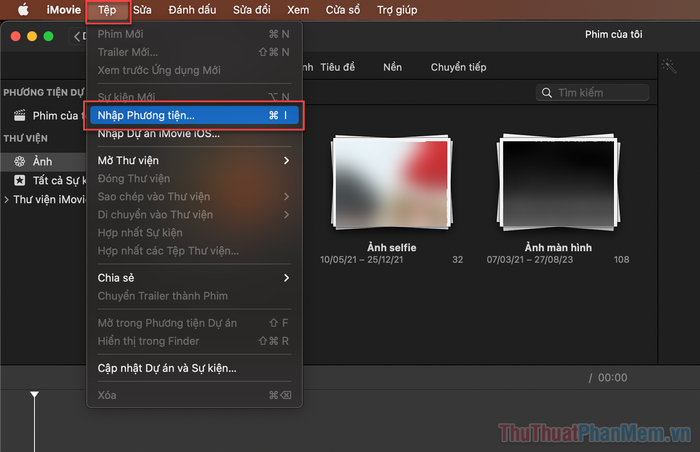
Task: Open the Ảnh màn hình album thumbnail
Action: coord(558,182)
